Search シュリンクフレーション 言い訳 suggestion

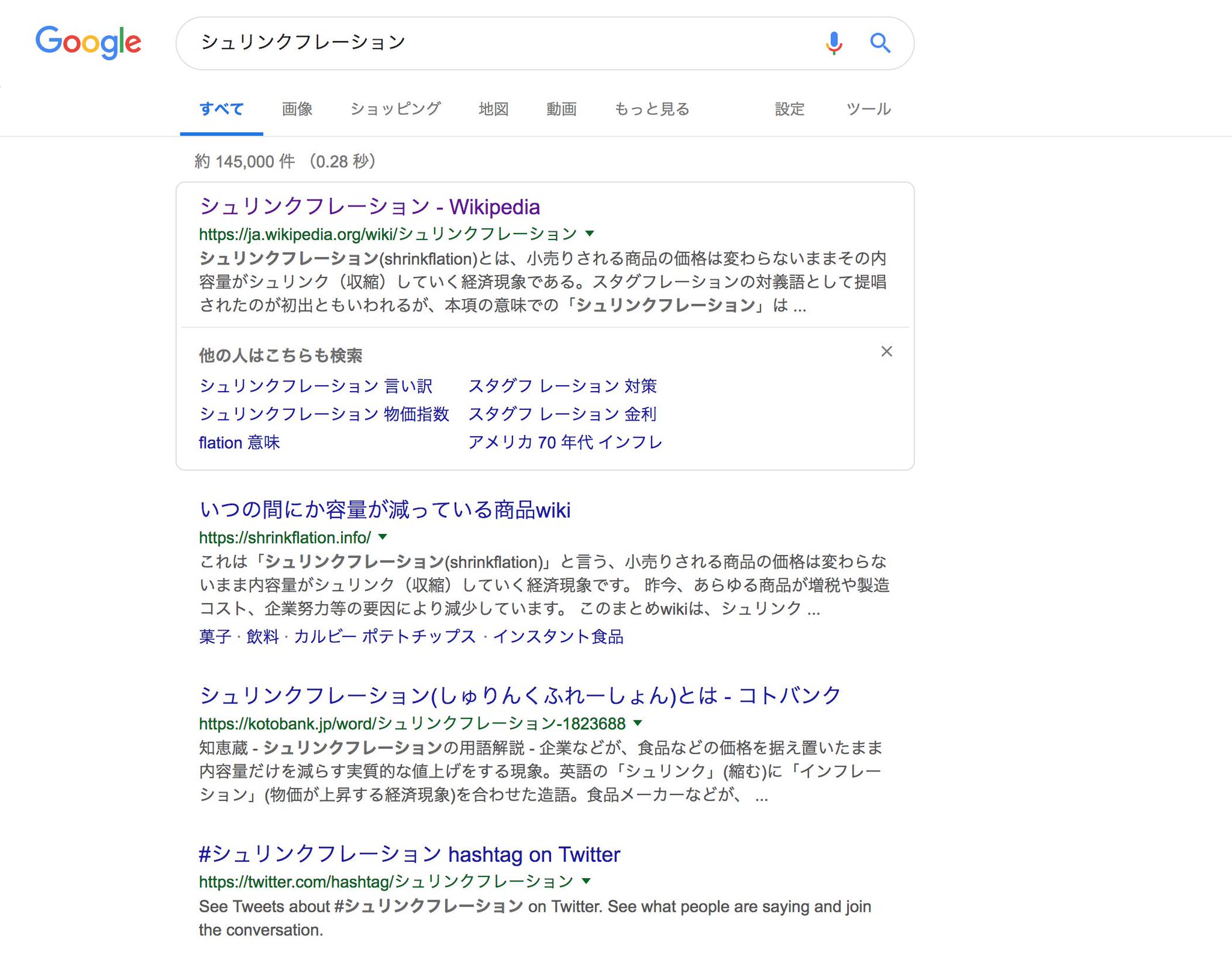coord(316,386)
